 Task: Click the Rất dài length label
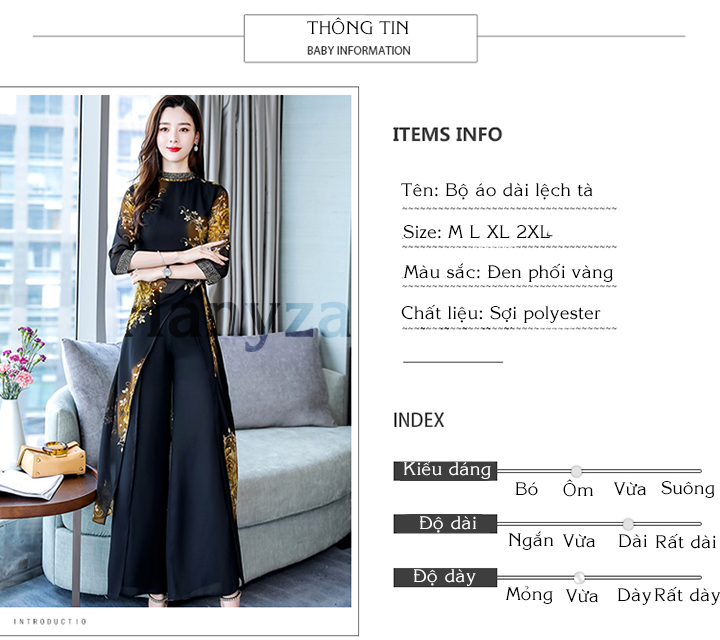pyautogui.click(x=686, y=542)
